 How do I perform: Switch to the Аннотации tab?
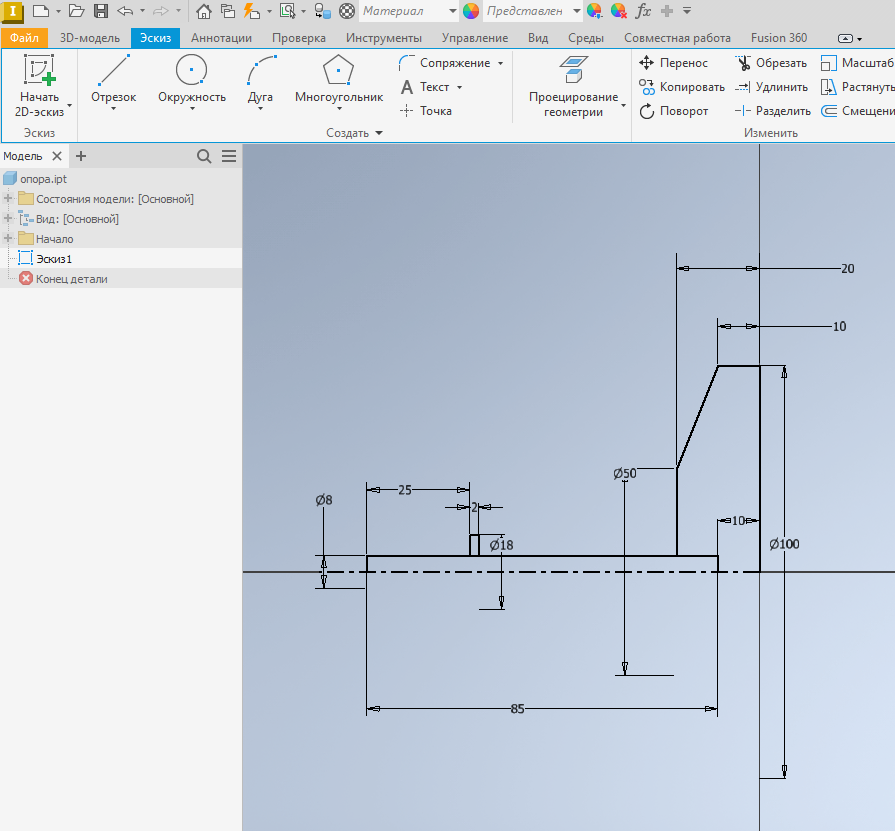pos(221,38)
